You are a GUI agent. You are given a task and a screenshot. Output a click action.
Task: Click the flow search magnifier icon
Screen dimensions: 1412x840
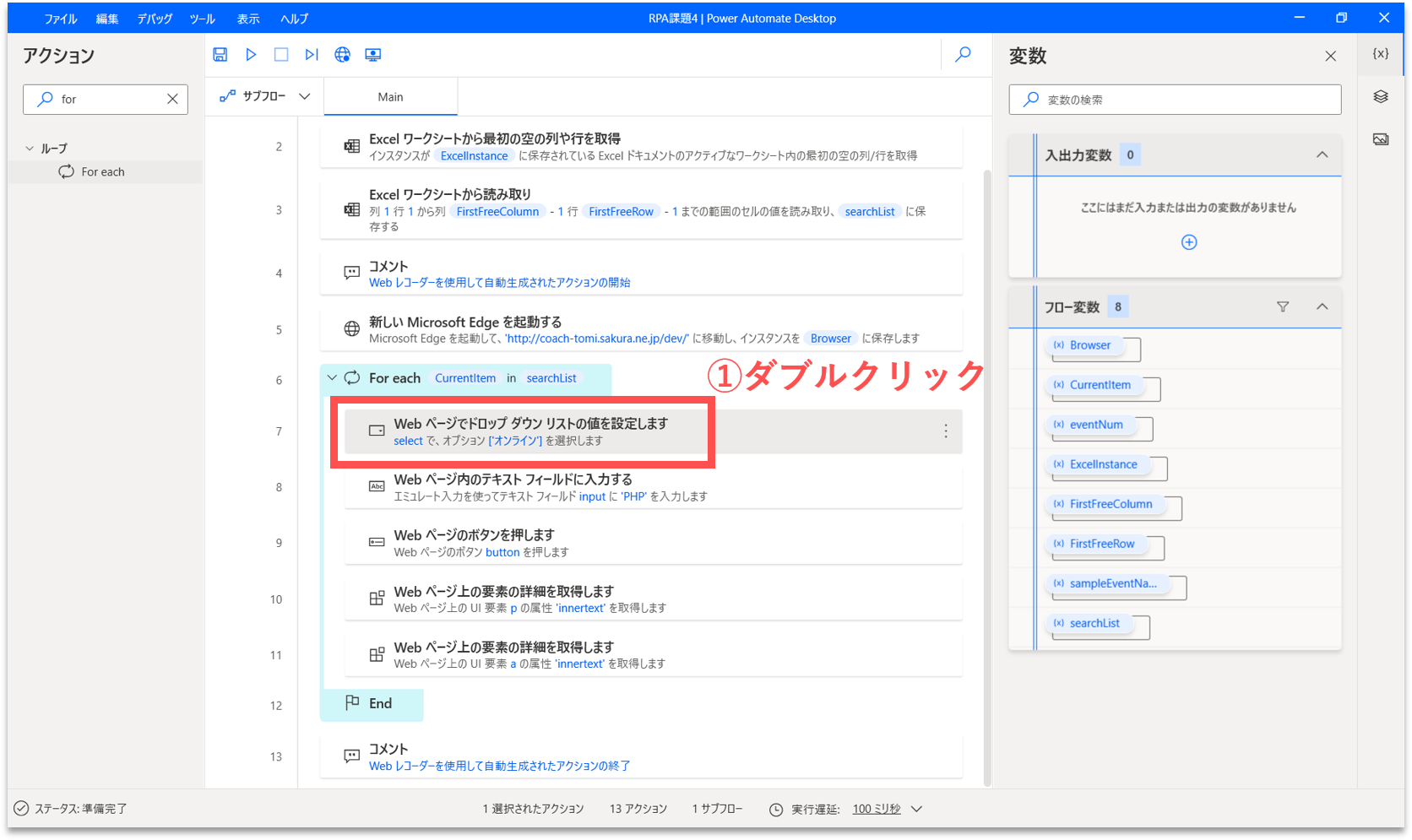point(963,55)
